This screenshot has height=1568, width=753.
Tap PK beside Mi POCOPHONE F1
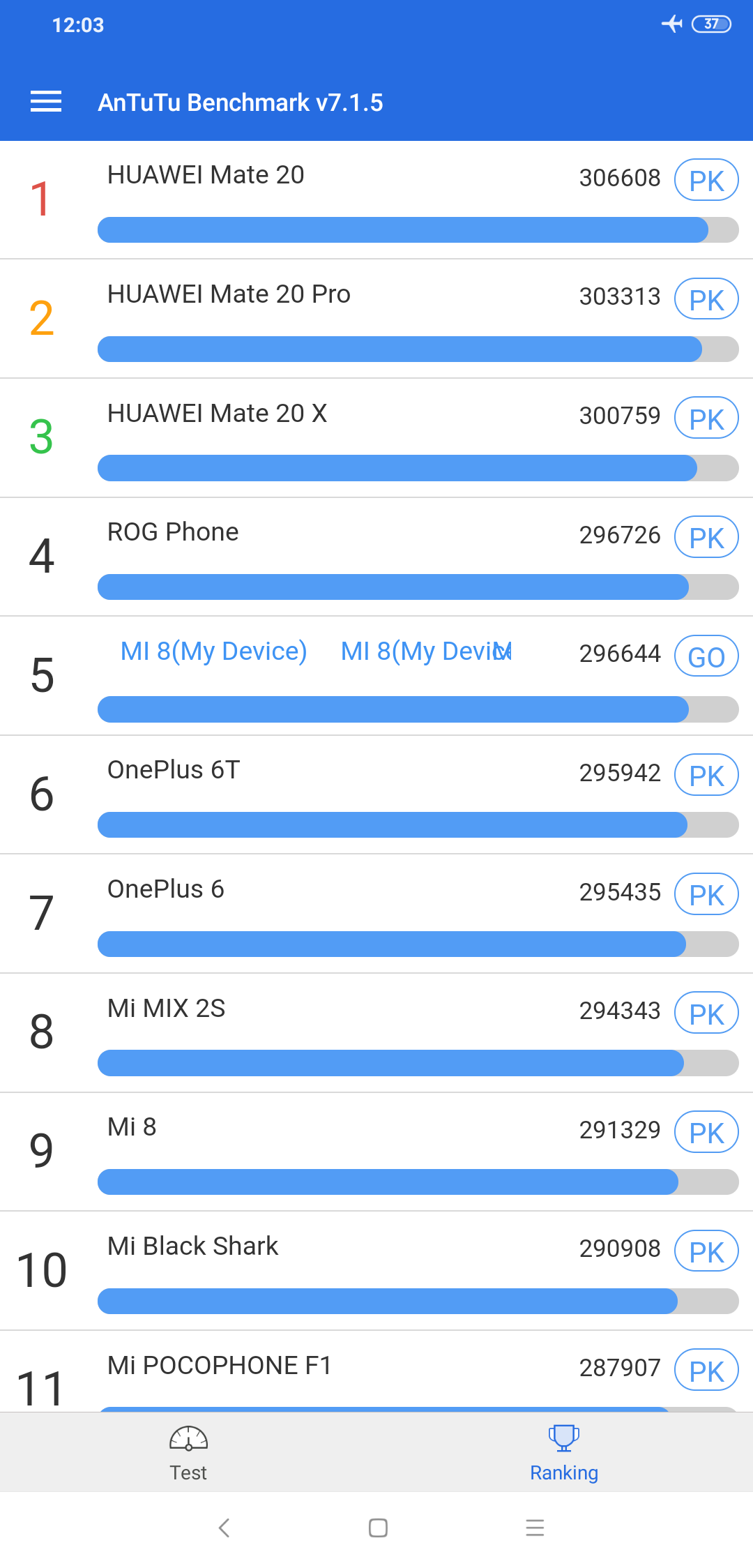706,1370
